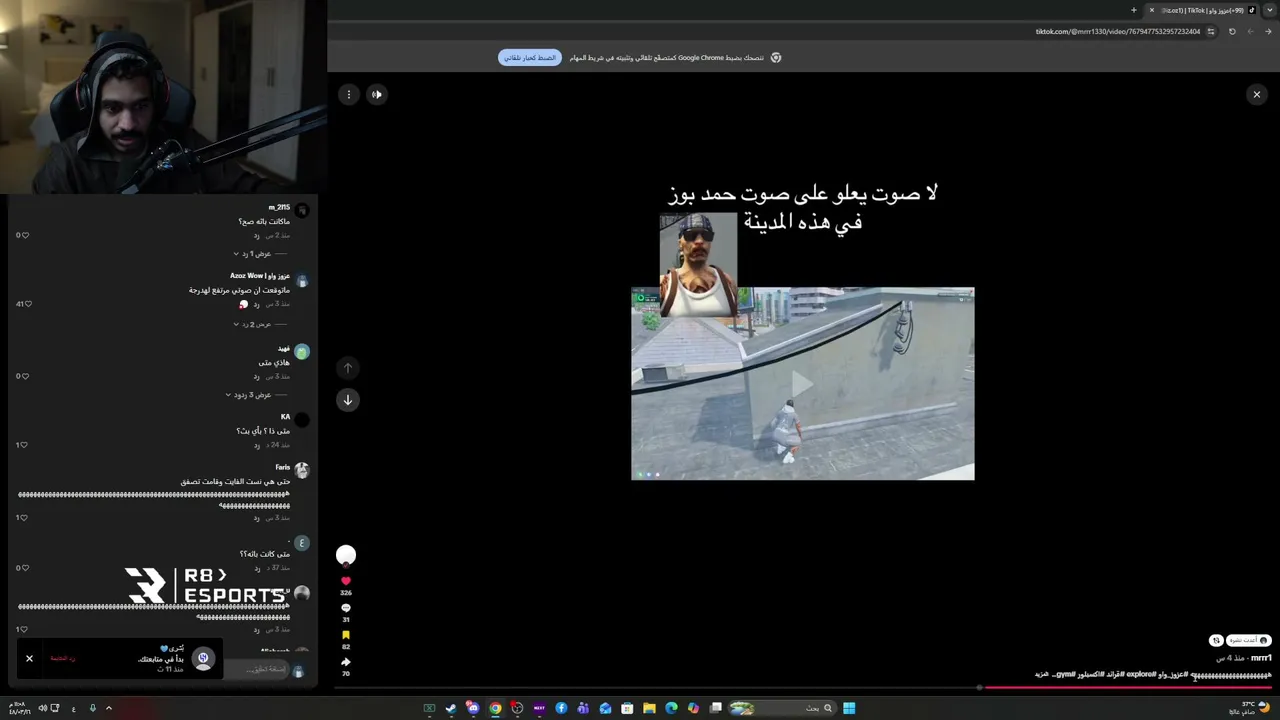This screenshot has width=1280, height=720.
Task: Click the tiktok.com address bar URL
Action: [1117, 31]
